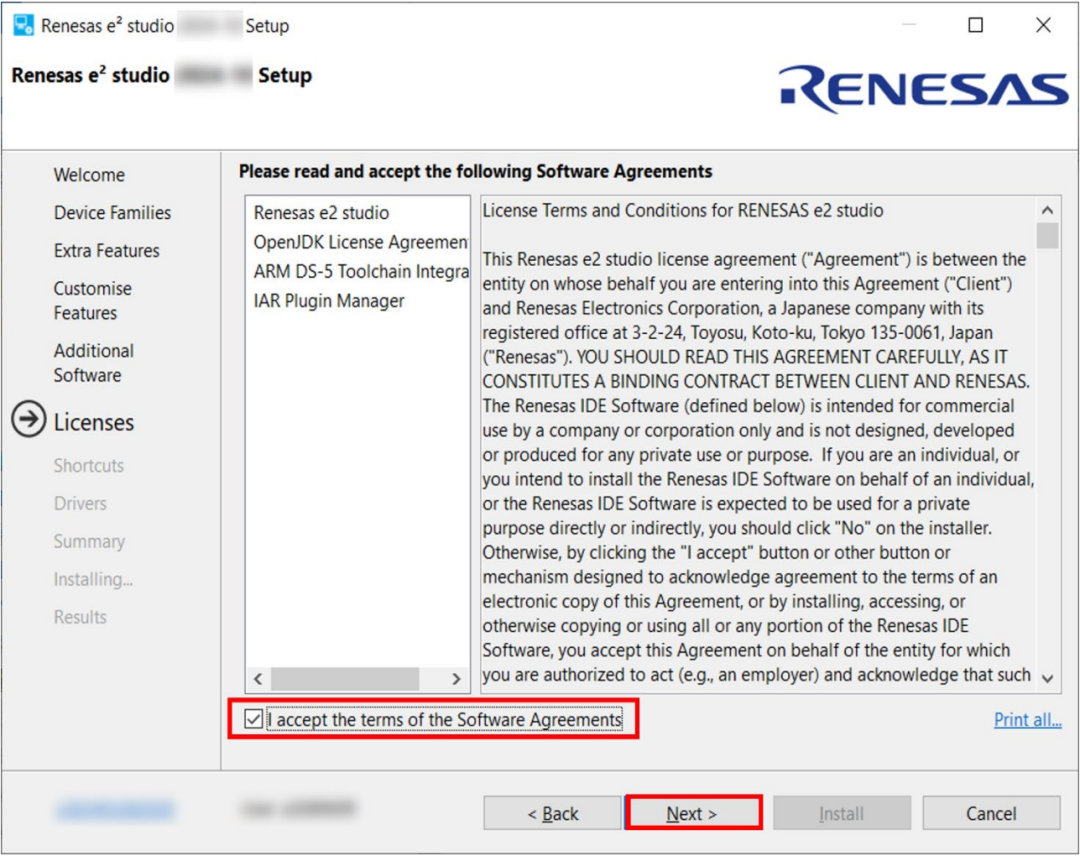Open the Print all link
The height and width of the screenshot is (856, 1080).
point(1027,720)
